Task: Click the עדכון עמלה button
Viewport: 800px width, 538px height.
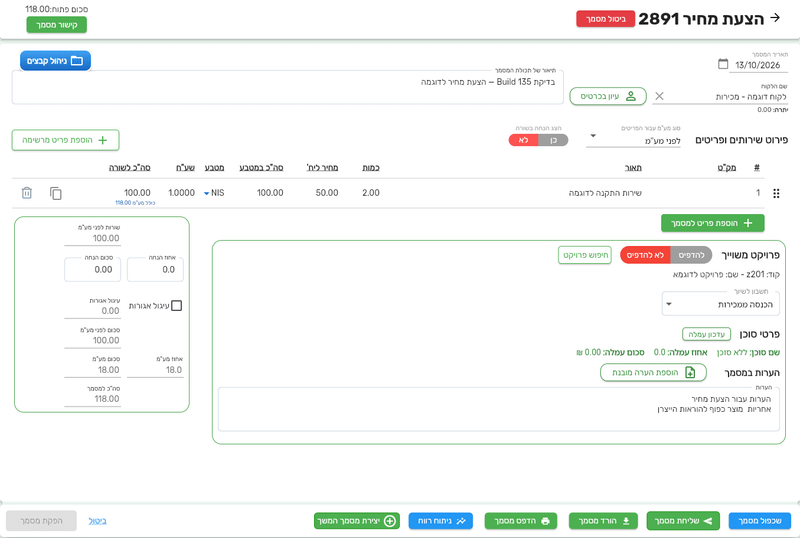Action: tap(707, 334)
